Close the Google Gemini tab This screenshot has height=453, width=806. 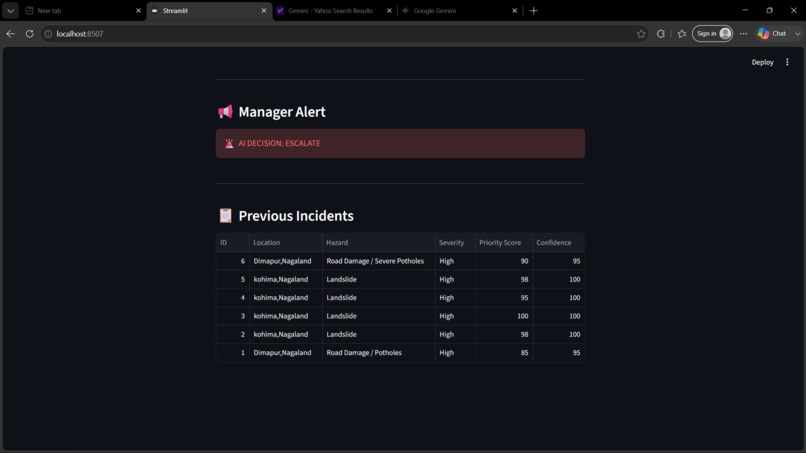(x=515, y=10)
